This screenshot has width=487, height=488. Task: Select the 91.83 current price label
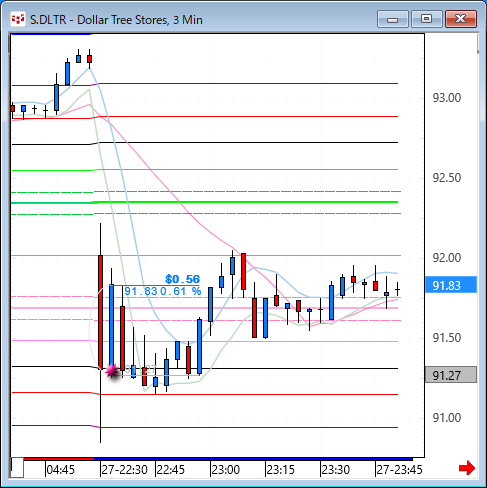(x=451, y=285)
